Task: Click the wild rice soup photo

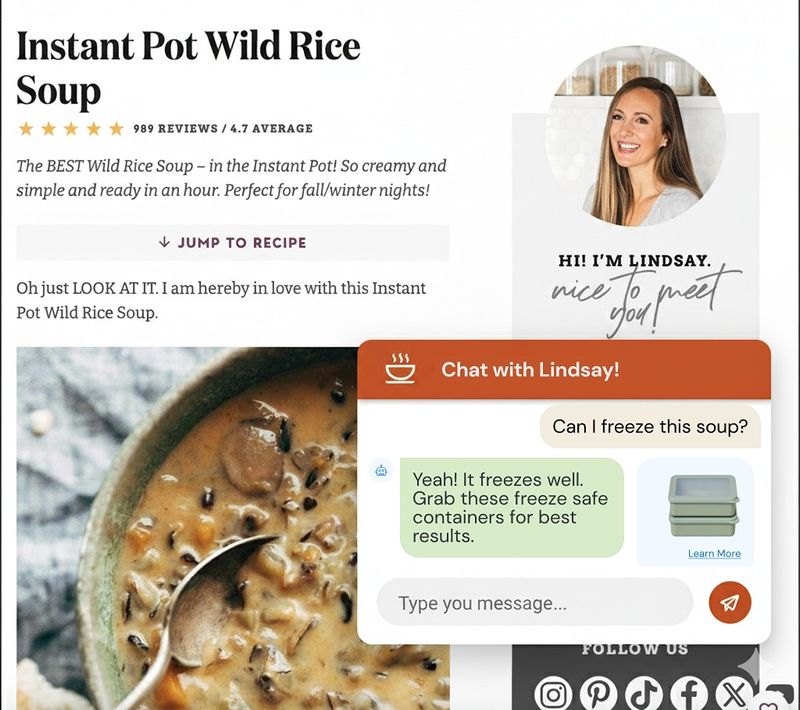Action: (x=188, y=528)
